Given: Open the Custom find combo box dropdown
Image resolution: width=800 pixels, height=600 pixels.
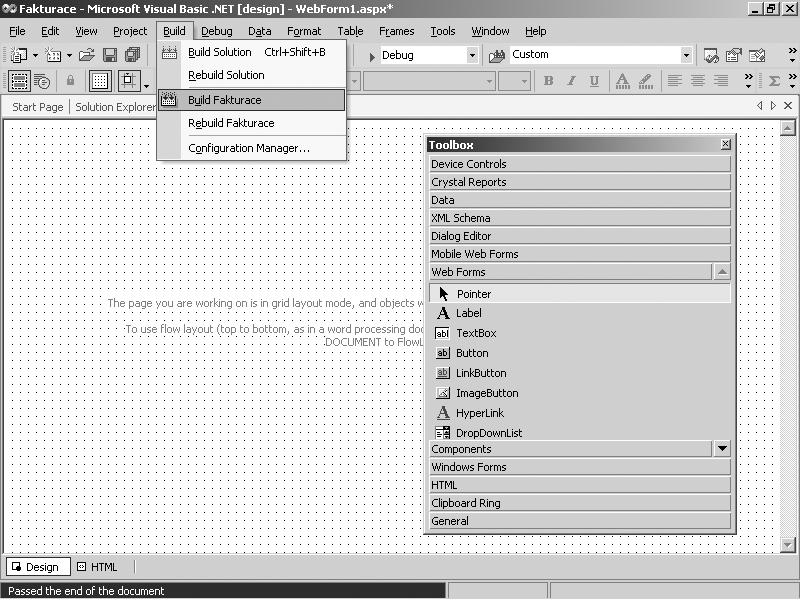Looking at the screenshot, I should tap(686, 55).
